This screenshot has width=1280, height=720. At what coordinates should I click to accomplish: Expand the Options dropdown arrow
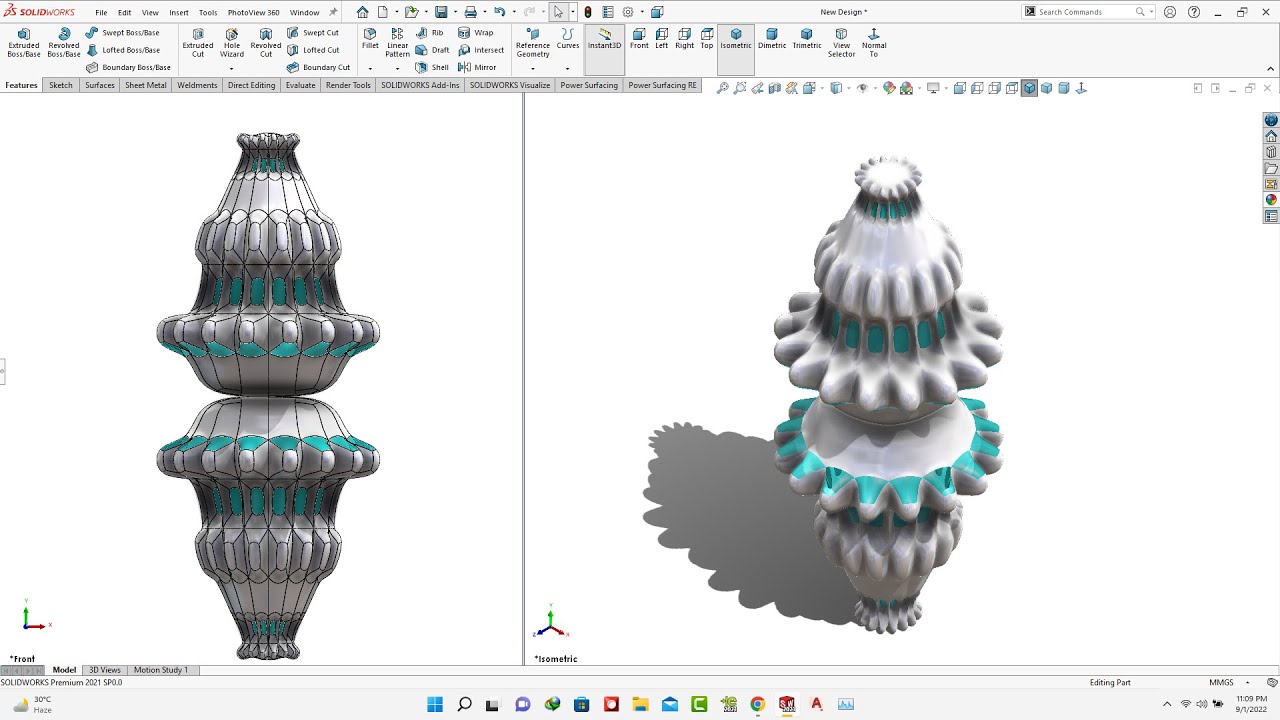pyautogui.click(x=642, y=12)
